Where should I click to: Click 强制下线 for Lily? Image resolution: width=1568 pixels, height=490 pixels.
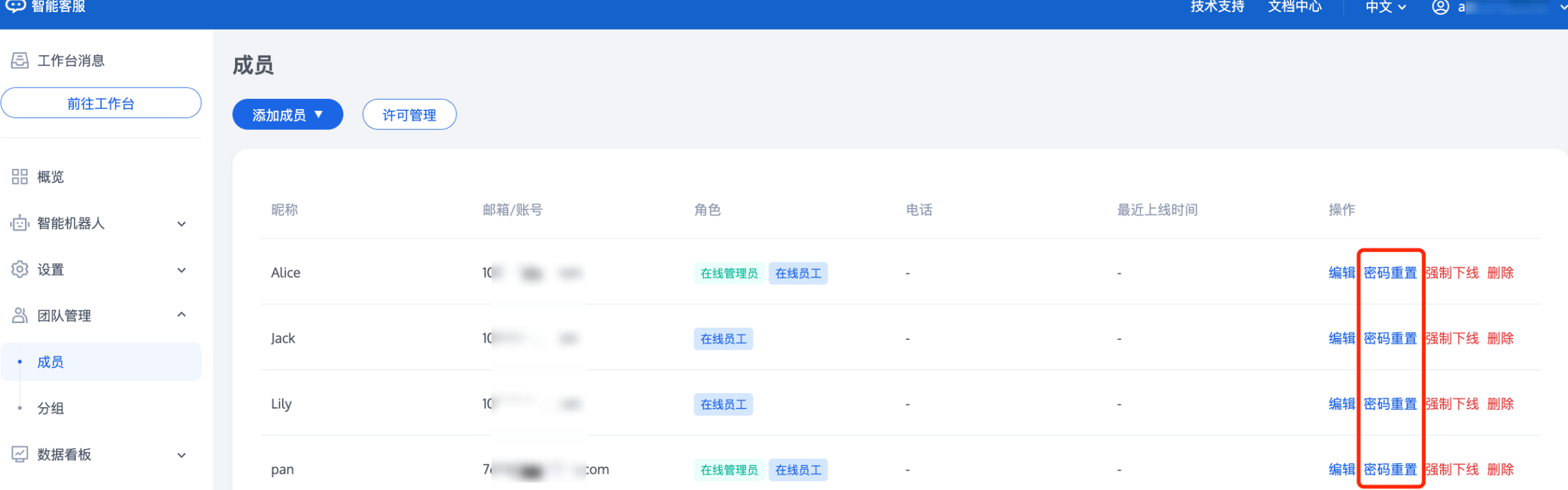pyautogui.click(x=1452, y=404)
